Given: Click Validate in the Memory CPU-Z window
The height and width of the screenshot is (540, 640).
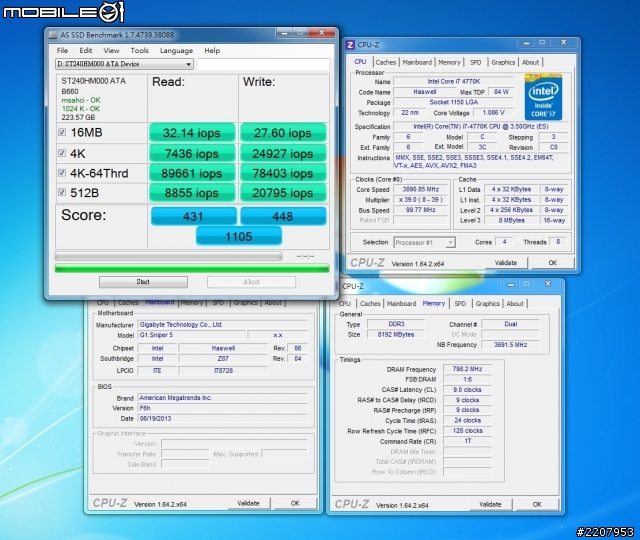Looking at the screenshot, I should click(x=490, y=504).
